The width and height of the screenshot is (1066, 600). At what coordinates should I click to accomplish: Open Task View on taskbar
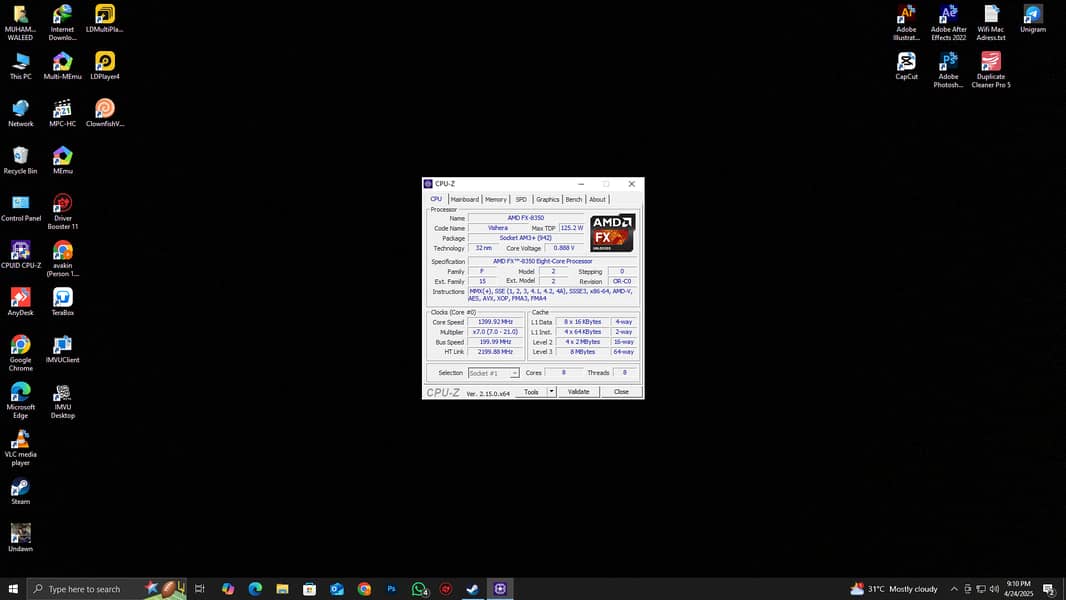pyautogui.click(x=200, y=588)
